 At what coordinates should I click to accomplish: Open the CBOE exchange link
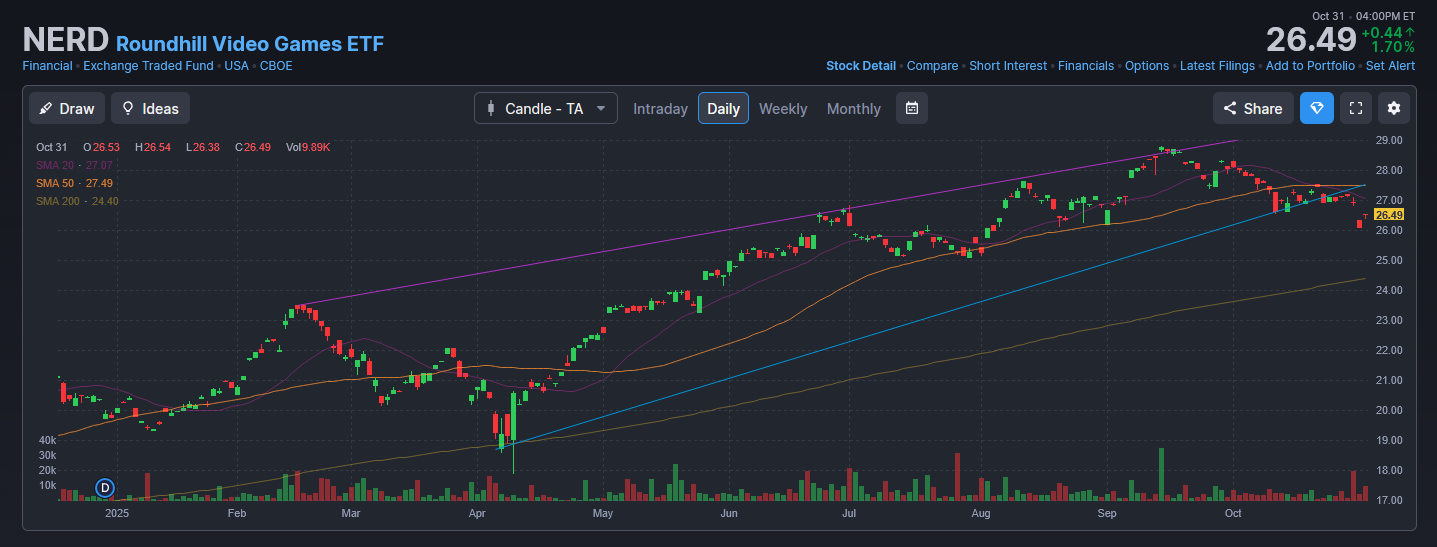pos(276,66)
